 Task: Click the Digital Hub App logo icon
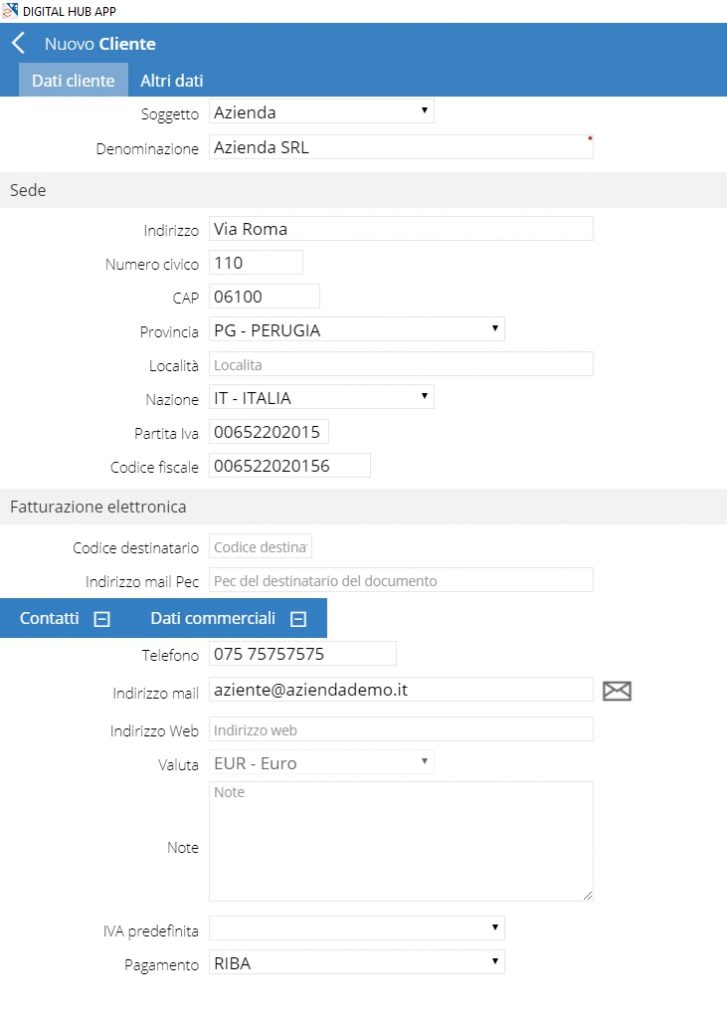click(x=10, y=11)
